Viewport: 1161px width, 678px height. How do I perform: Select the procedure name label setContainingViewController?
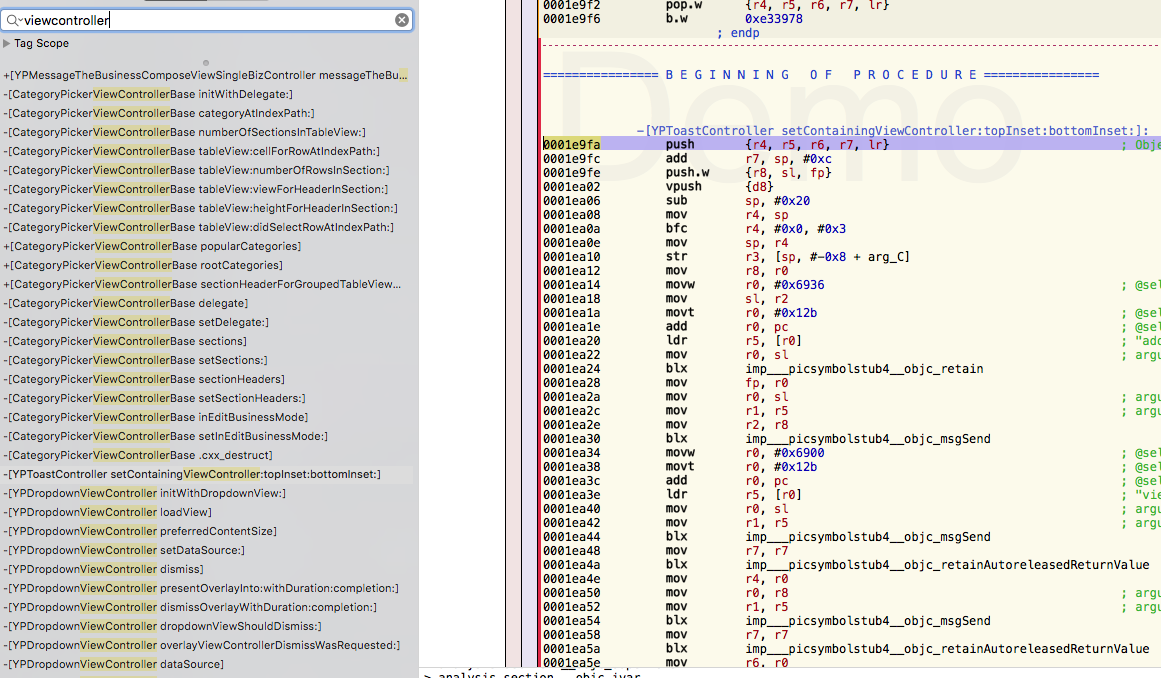892,131
